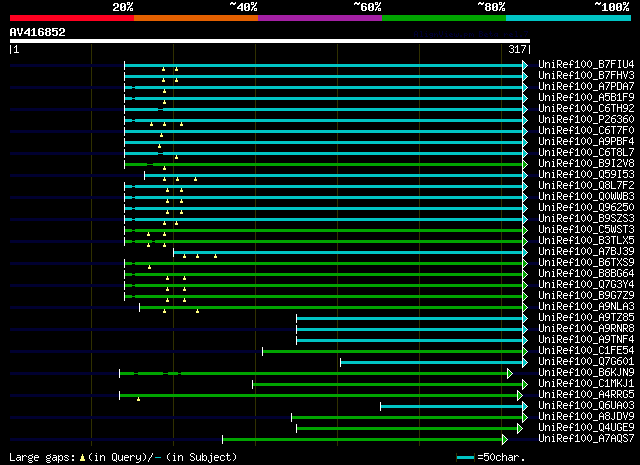The height and width of the screenshot is (465, 640).
Task: Select the UniRef100_C6T8L7 label
Action: 586,153
